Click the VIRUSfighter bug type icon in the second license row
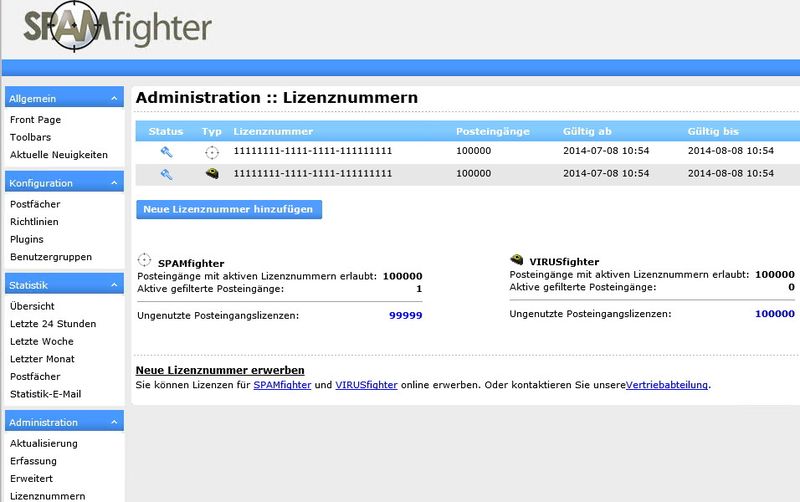 (x=212, y=174)
